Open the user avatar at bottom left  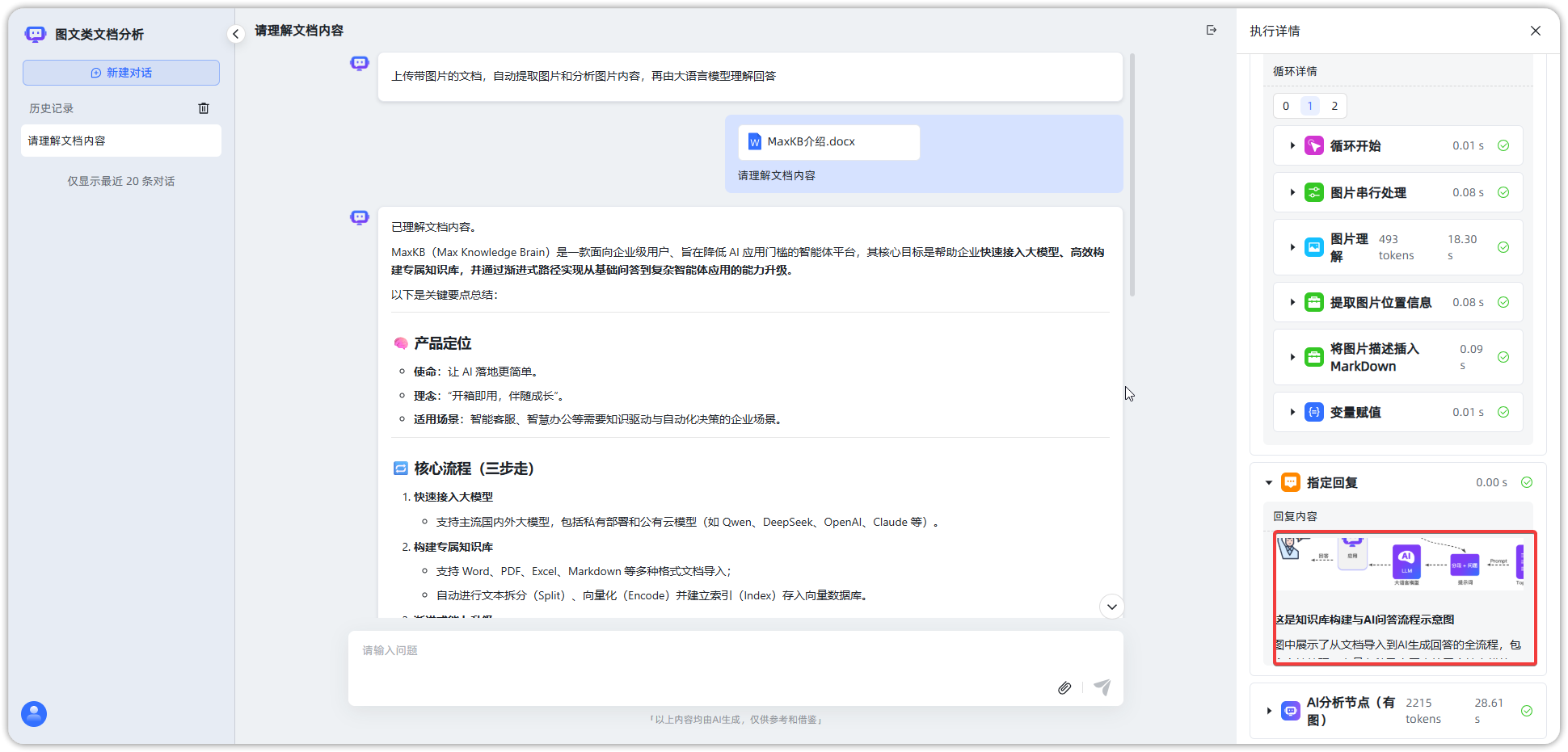click(x=34, y=714)
